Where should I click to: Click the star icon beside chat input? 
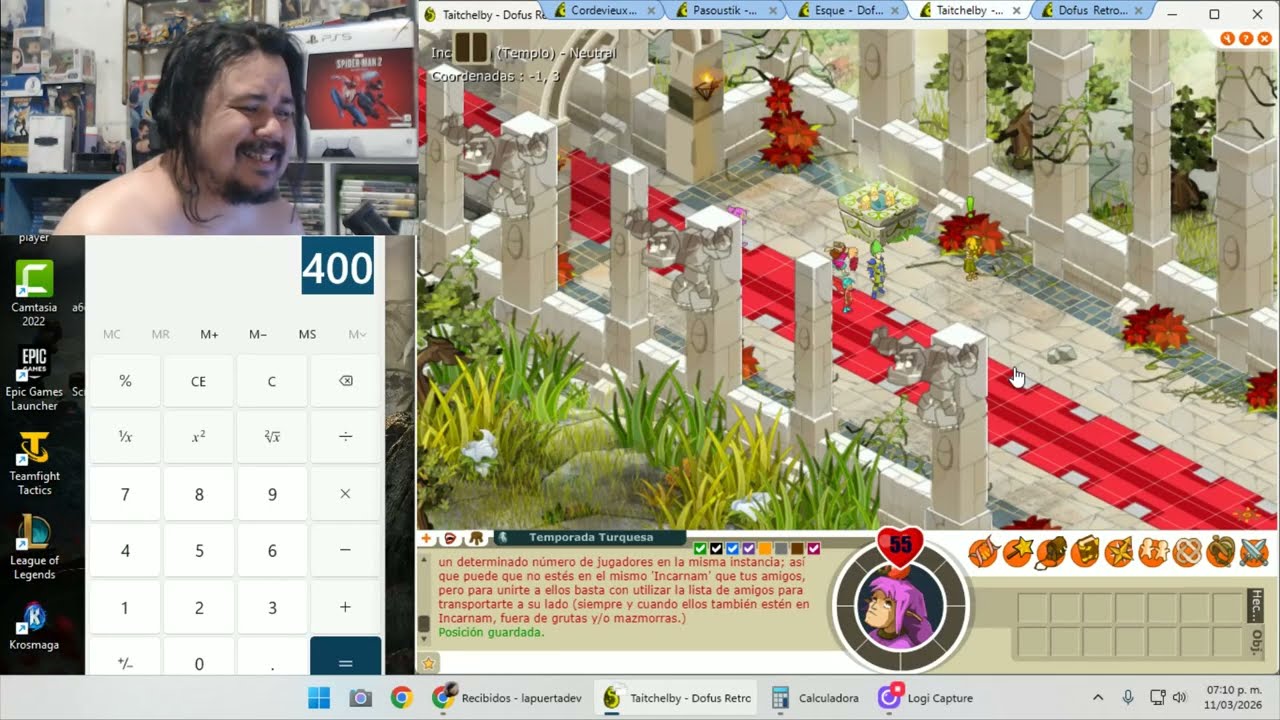[428, 662]
